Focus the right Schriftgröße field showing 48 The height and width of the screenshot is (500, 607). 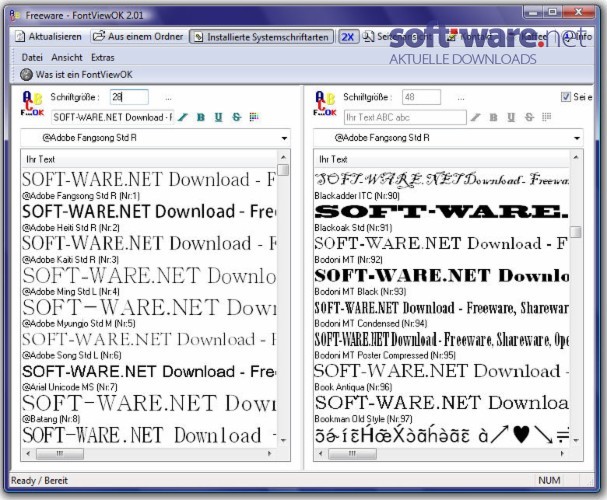pos(421,97)
